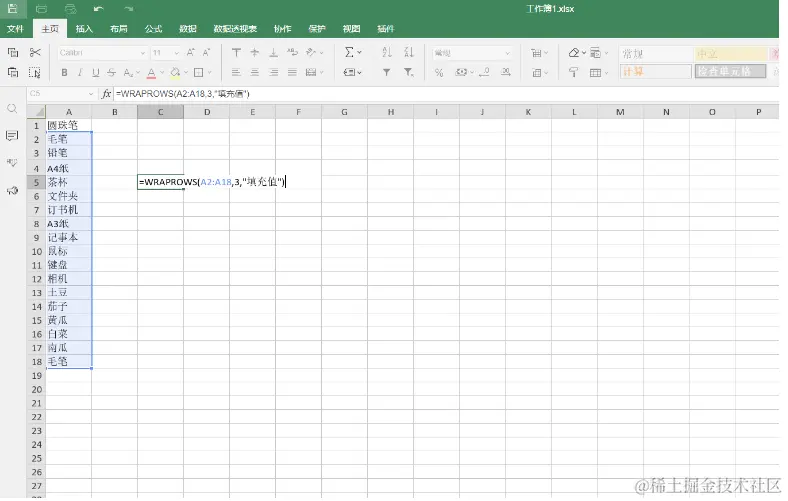Sort ascending A to Z

click(x=386, y=52)
